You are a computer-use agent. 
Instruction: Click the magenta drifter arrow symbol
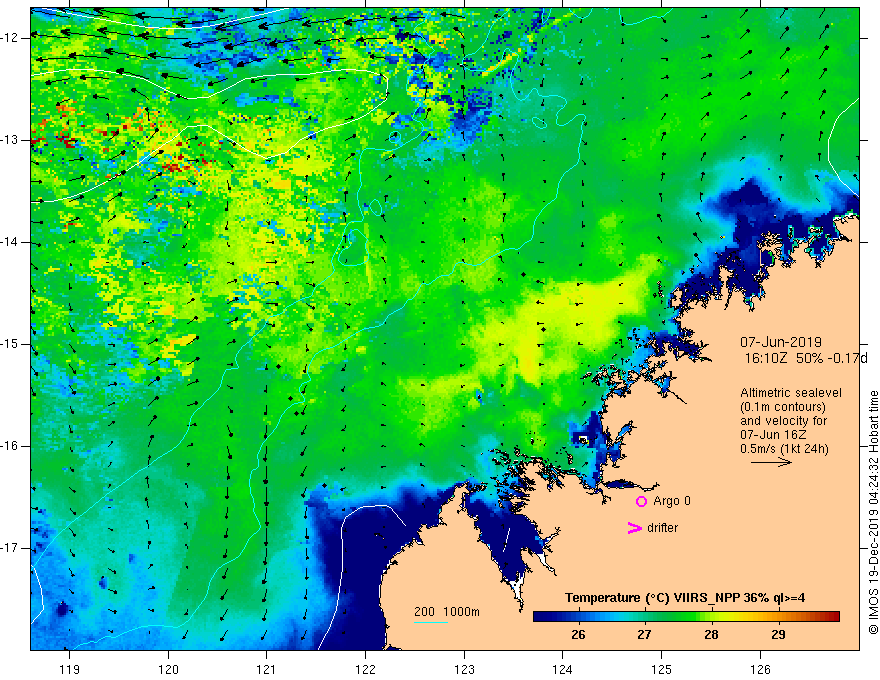point(634,528)
